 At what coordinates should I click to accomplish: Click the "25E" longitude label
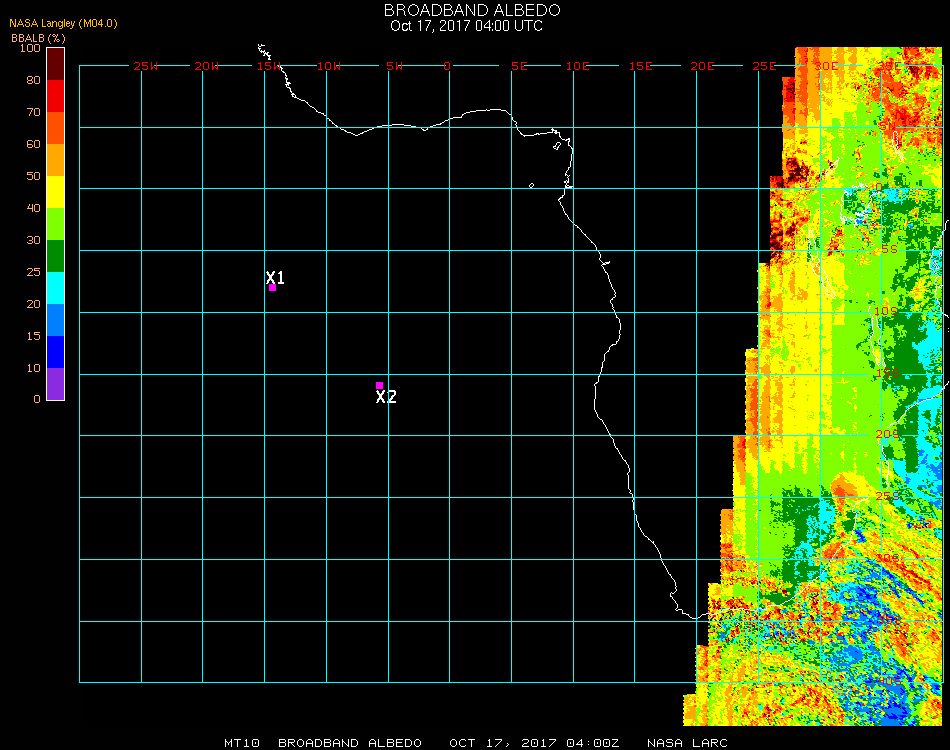[x=764, y=66]
